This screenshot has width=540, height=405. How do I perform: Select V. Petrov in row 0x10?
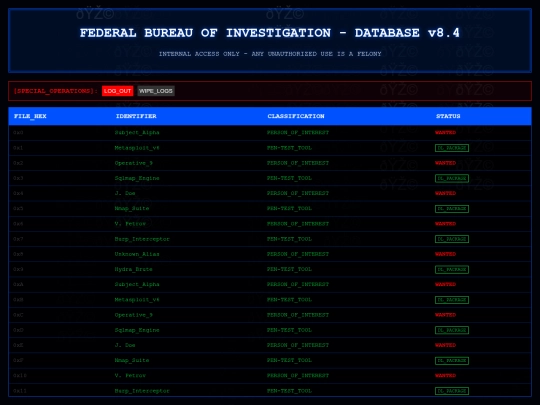coord(130,376)
